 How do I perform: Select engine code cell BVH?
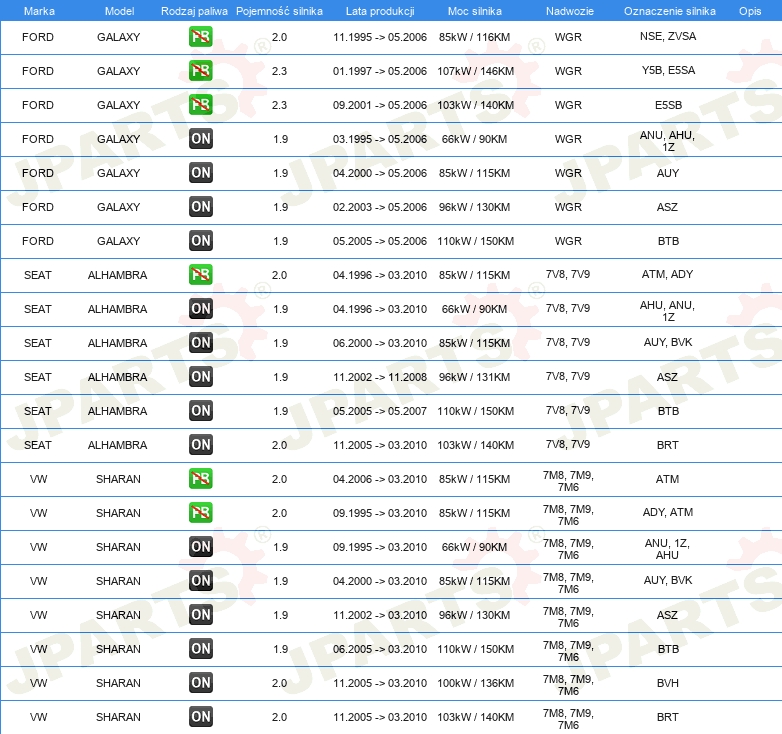pyautogui.click(x=668, y=683)
